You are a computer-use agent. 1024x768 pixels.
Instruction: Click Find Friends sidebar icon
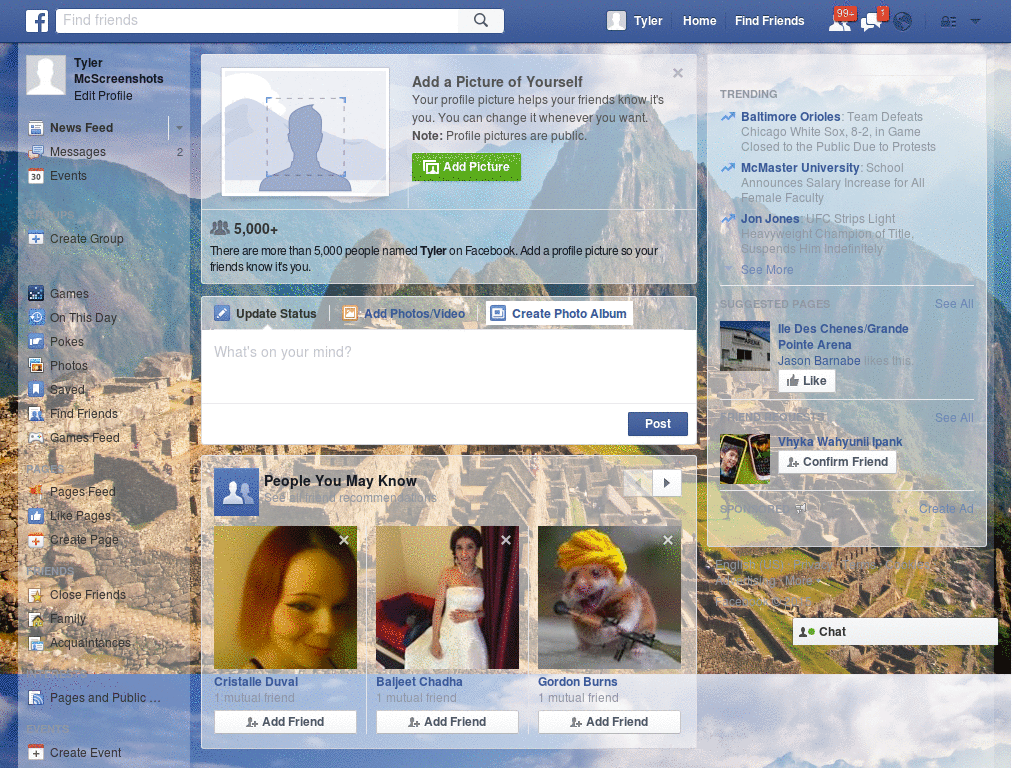point(36,414)
